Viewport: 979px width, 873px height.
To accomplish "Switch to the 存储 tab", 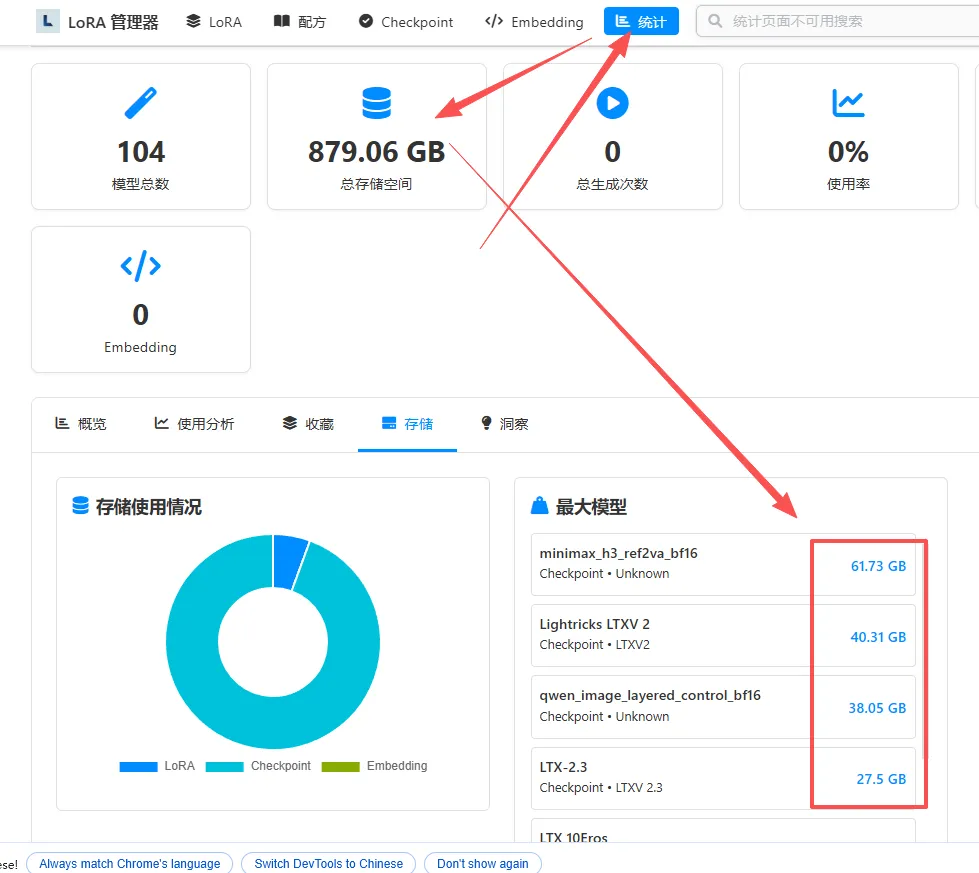I will 407,424.
